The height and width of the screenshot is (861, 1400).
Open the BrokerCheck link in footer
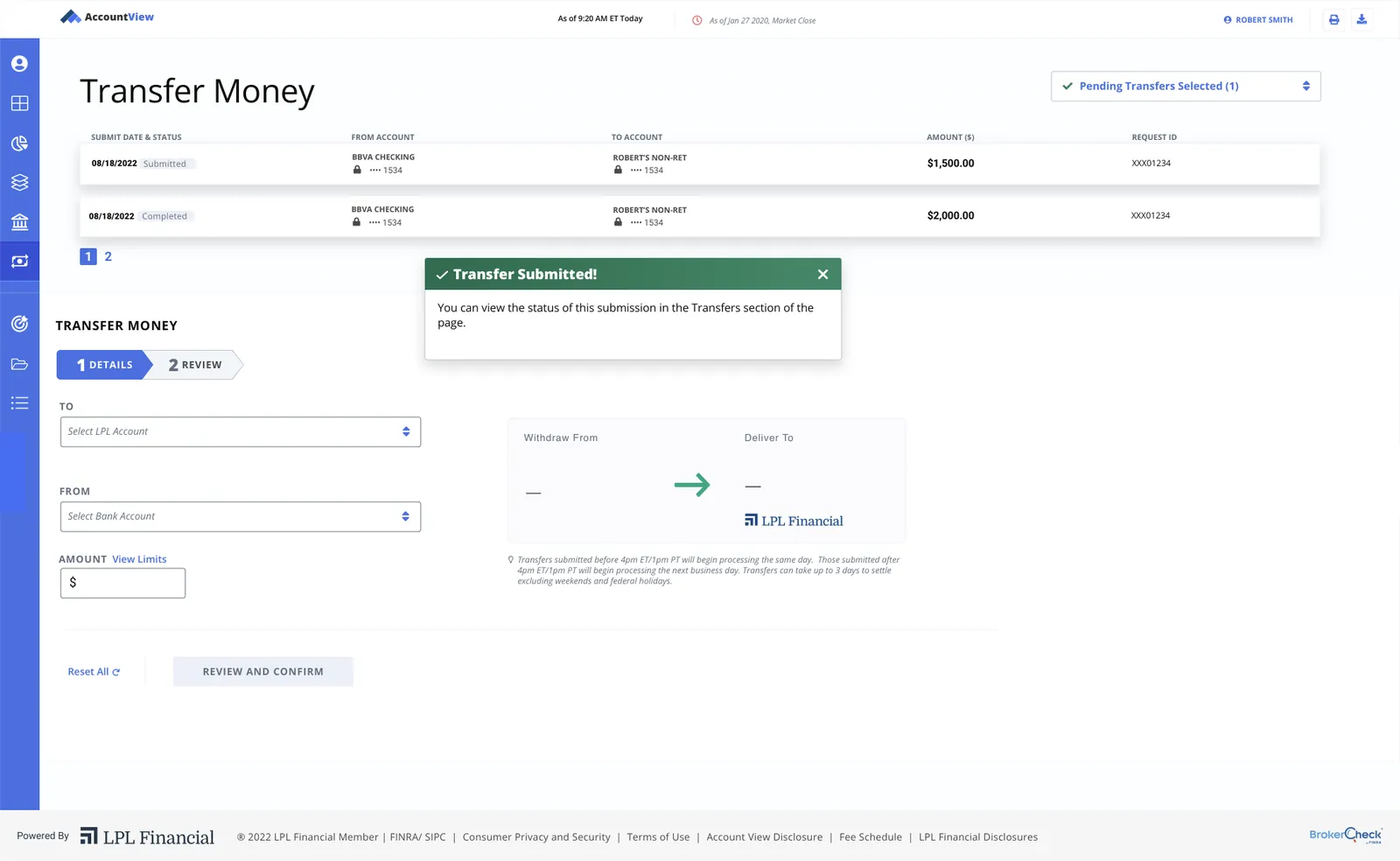[1346, 835]
